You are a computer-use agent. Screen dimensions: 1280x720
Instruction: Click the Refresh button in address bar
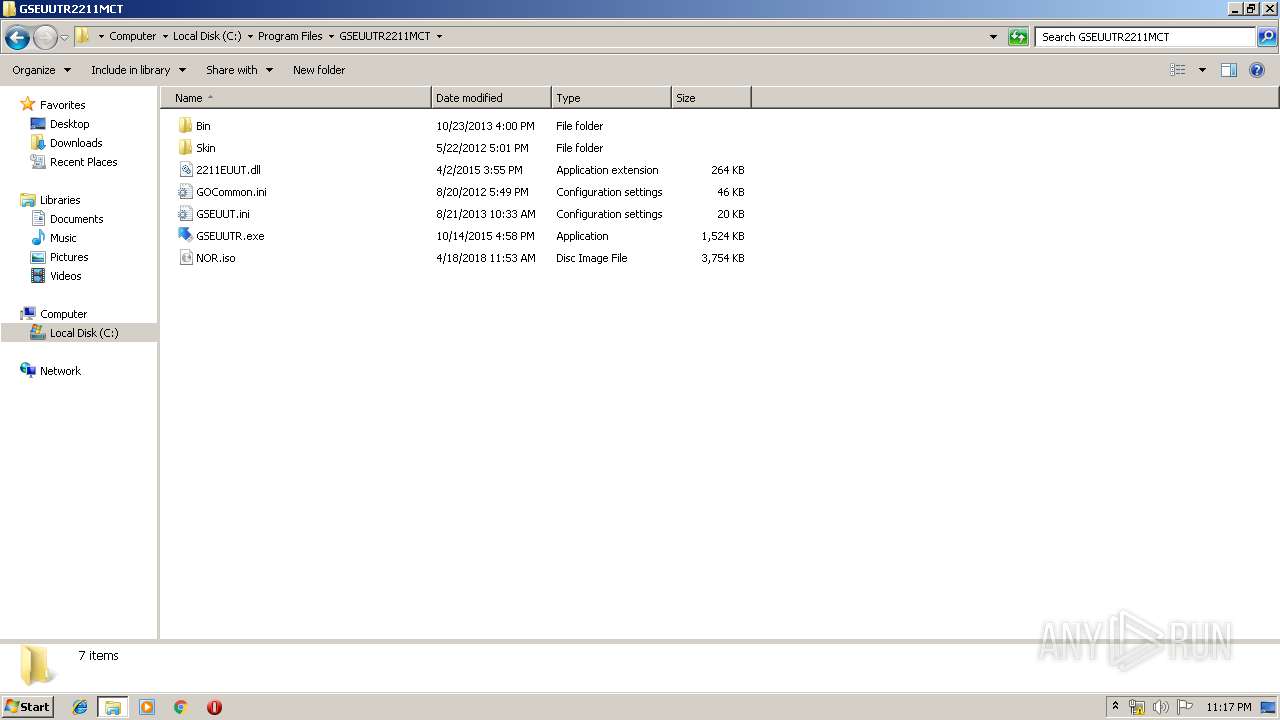1018,37
